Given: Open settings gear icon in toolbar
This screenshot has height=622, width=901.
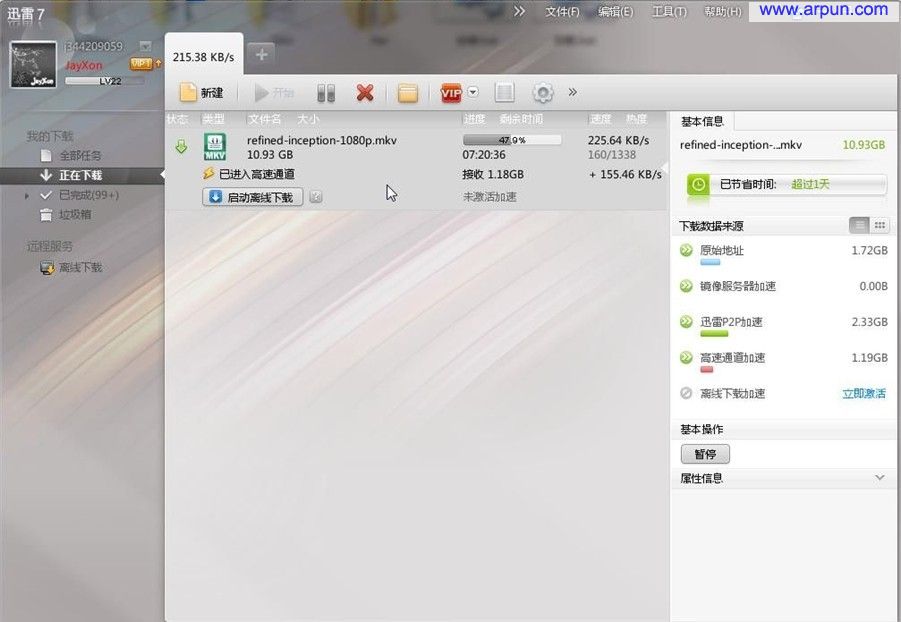Looking at the screenshot, I should point(543,93).
